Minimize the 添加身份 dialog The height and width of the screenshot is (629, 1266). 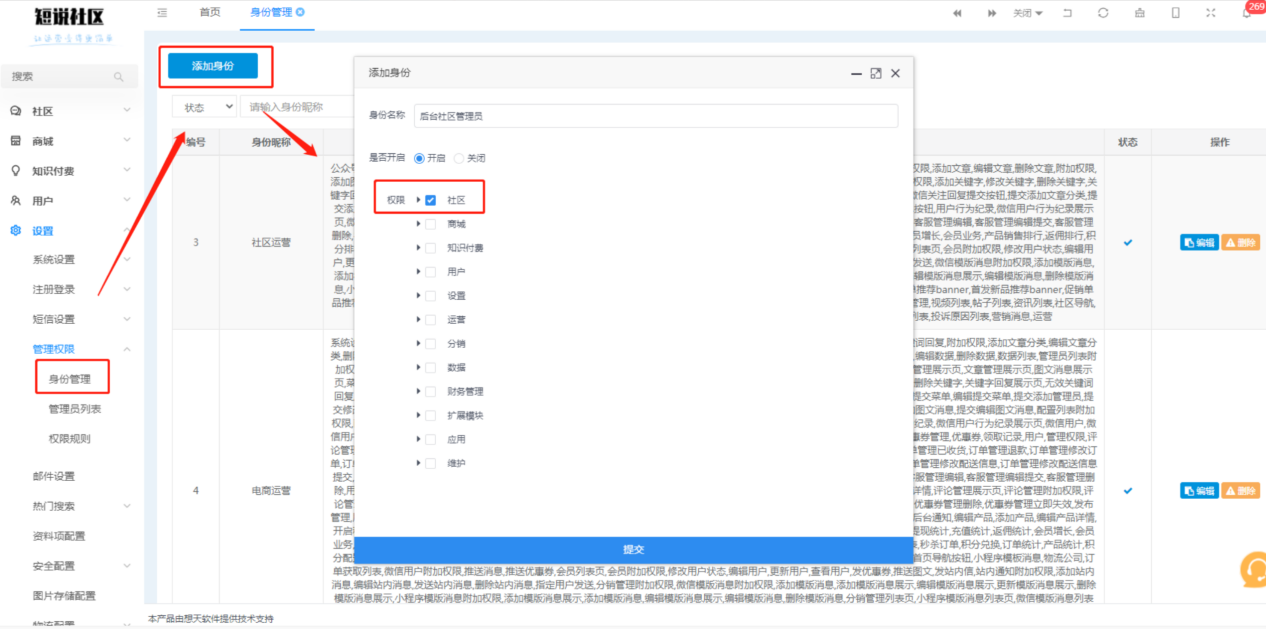click(856, 73)
